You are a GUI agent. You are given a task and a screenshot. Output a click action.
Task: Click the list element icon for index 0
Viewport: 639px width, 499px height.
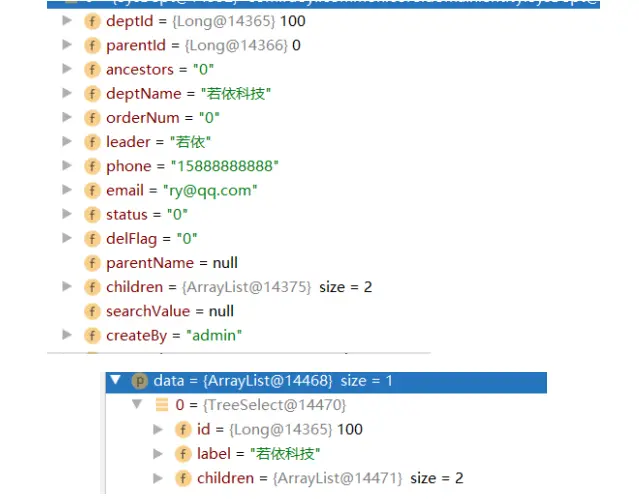tap(162, 405)
